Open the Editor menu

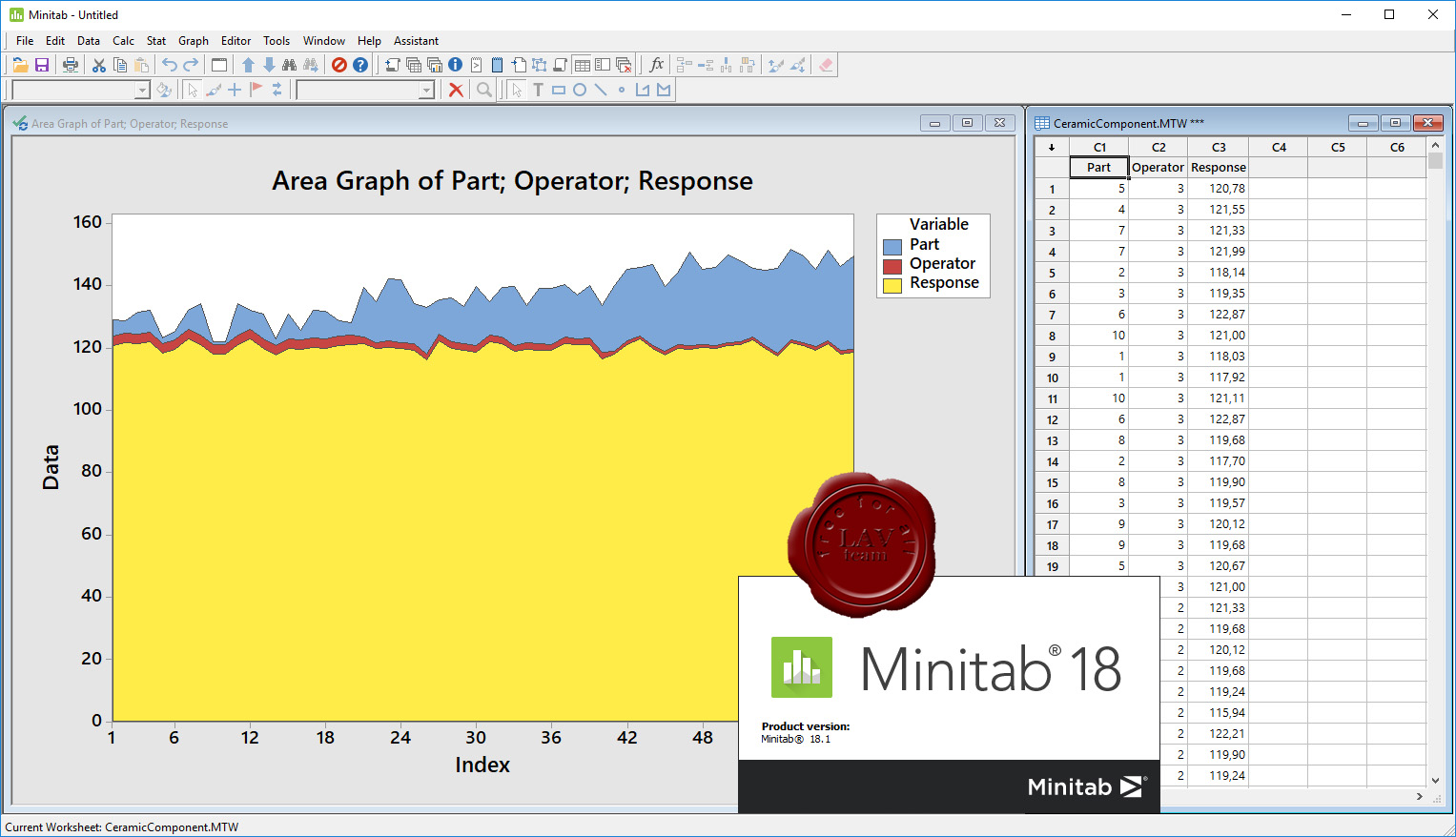tap(236, 41)
